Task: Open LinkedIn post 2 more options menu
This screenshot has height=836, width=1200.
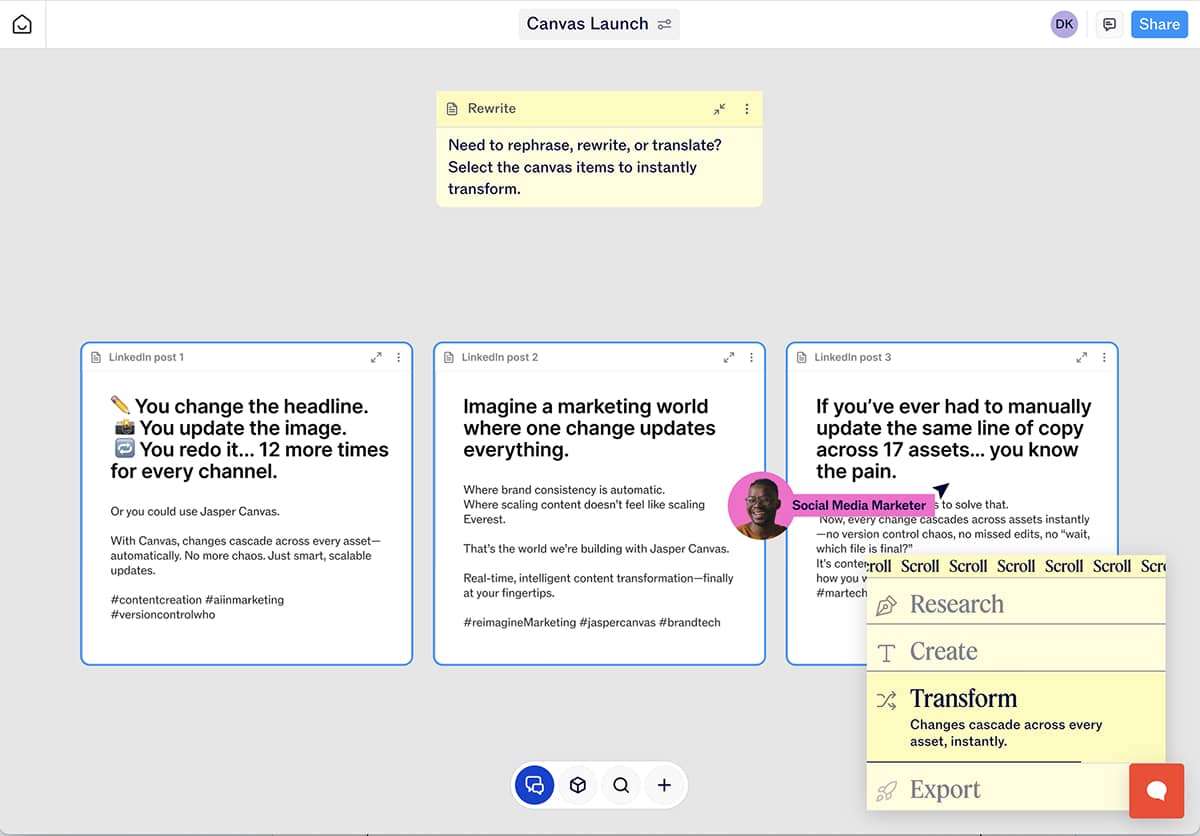Action: coord(752,357)
